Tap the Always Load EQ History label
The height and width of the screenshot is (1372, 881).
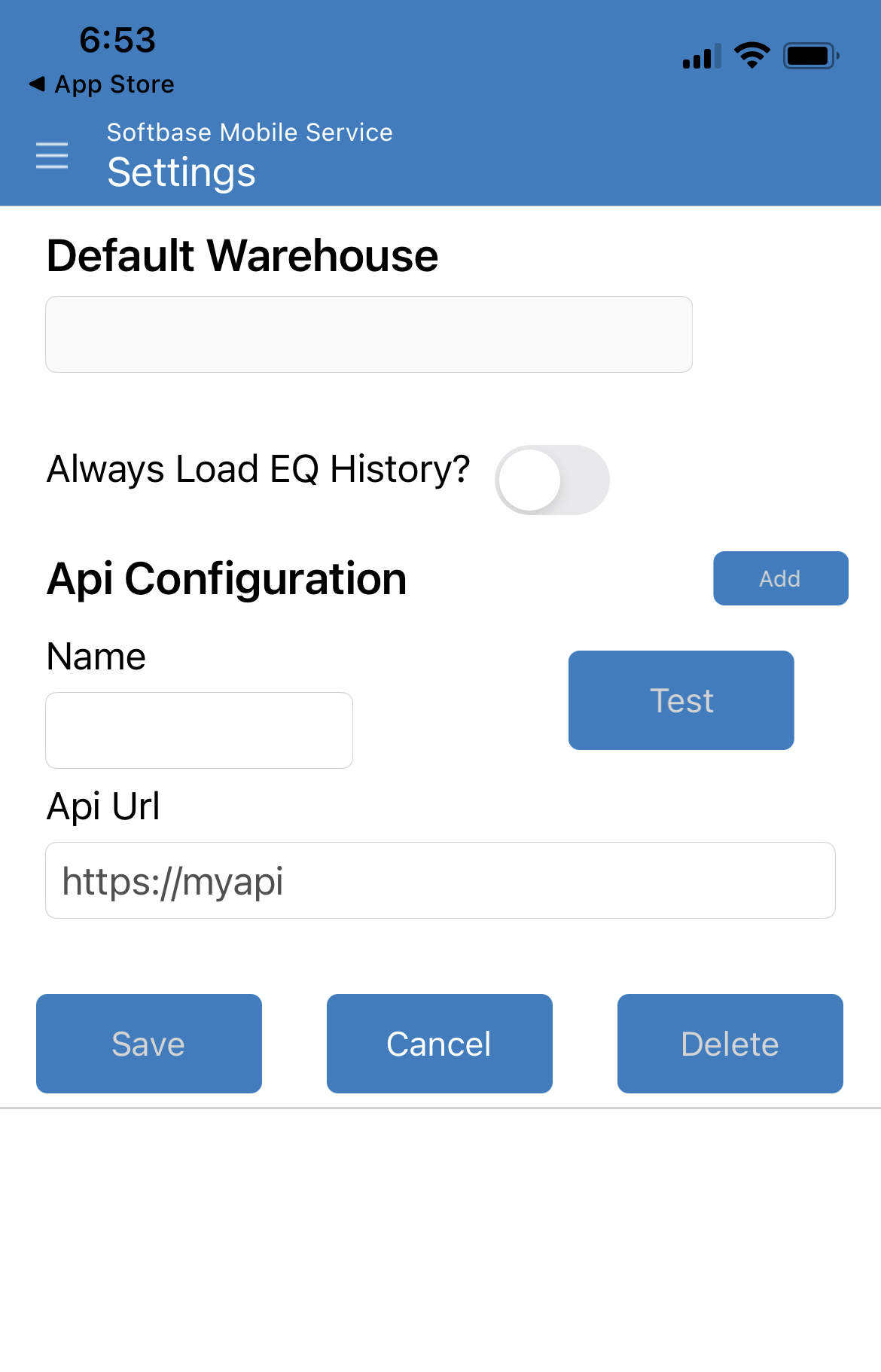258,469
